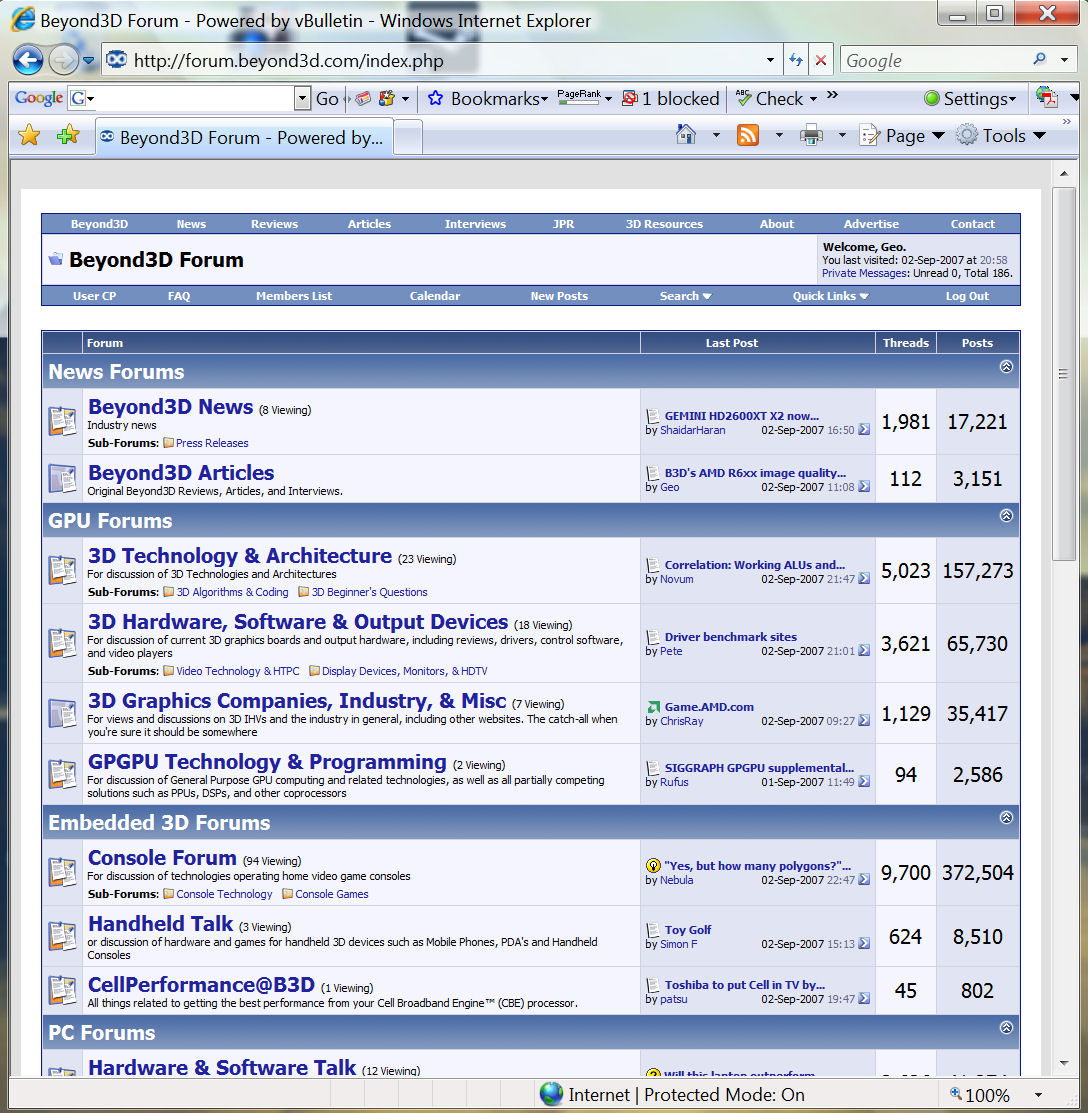The height and width of the screenshot is (1113, 1088).
Task: Open the User CP menu item
Action: [x=94, y=296]
